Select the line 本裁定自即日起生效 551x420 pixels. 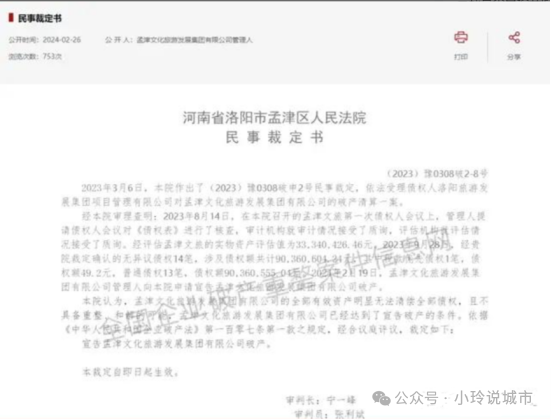click(x=130, y=372)
